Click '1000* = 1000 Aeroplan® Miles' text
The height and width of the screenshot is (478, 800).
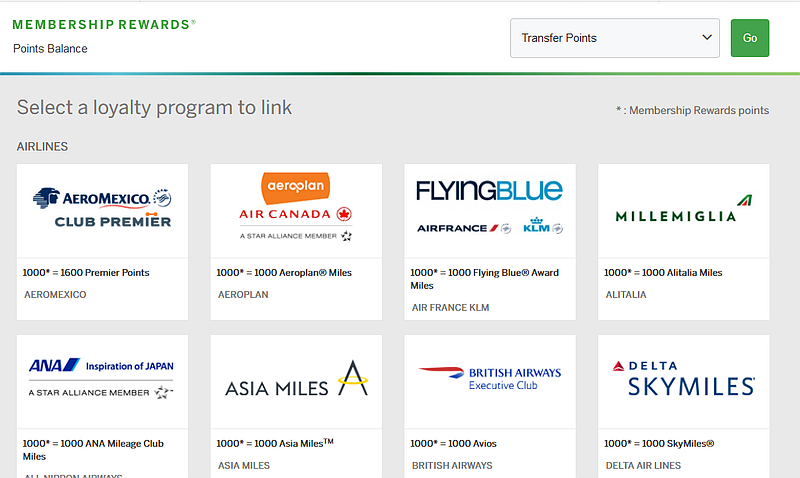[x=284, y=272]
